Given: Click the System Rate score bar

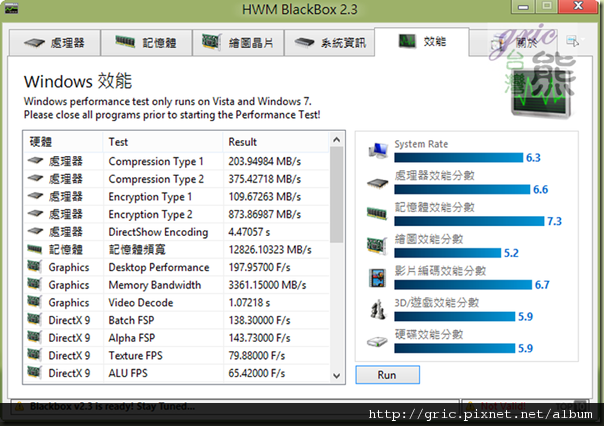Looking at the screenshot, I should (458, 158).
